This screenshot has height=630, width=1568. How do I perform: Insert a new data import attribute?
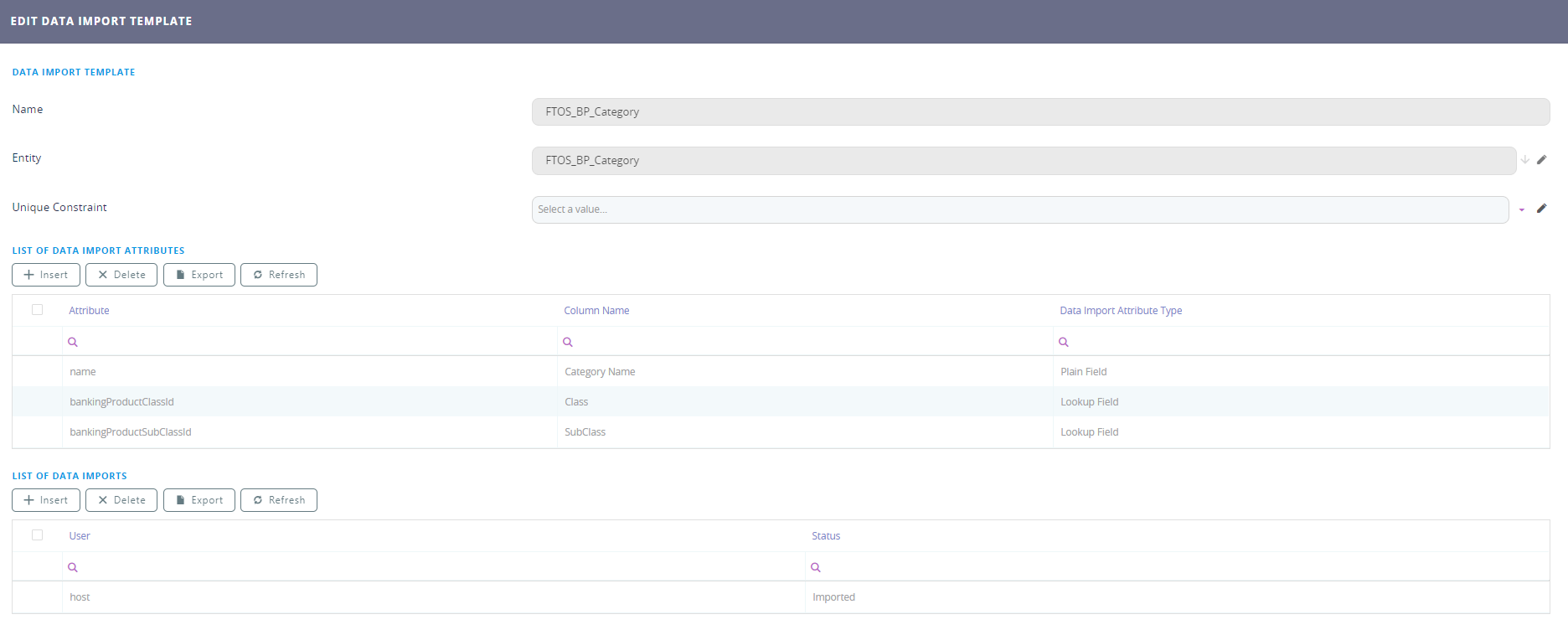coord(46,275)
